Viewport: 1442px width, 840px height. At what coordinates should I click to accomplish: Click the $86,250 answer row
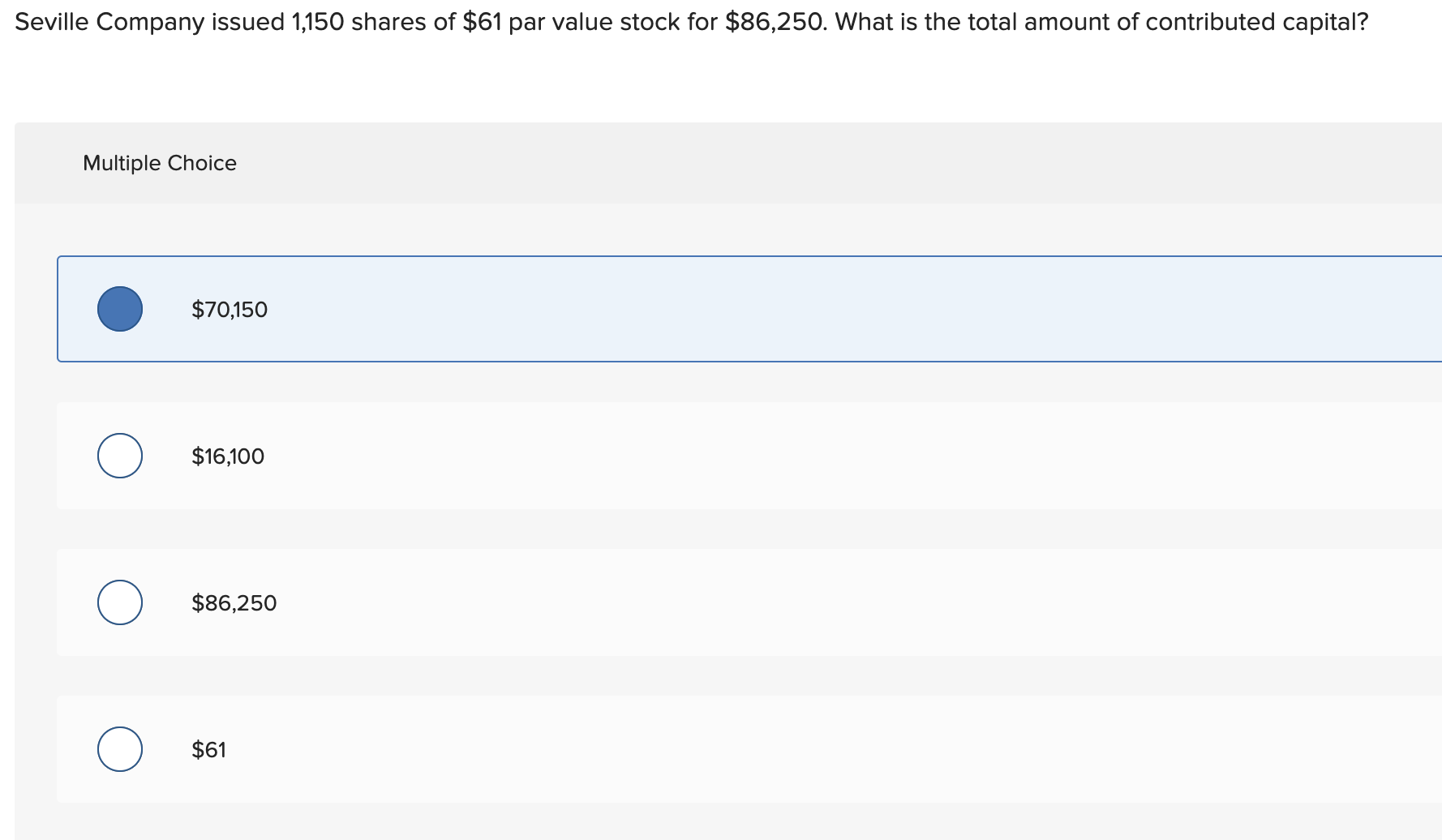pyautogui.click(x=568, y=602)
